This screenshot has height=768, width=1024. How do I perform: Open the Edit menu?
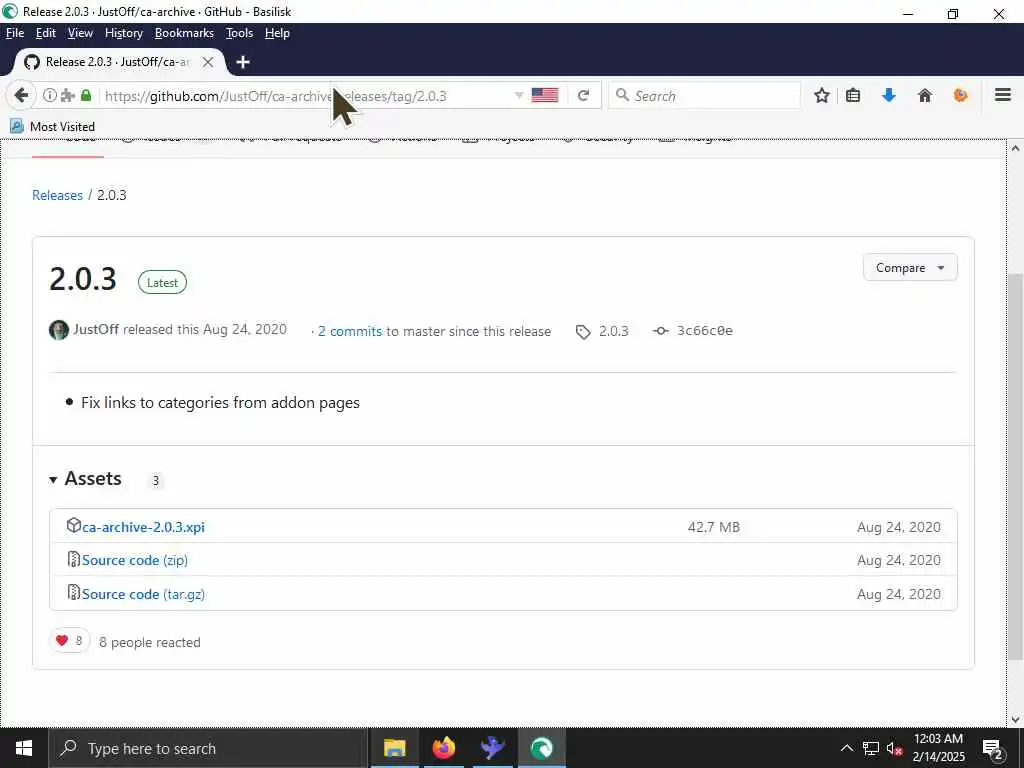coord(46,33)
